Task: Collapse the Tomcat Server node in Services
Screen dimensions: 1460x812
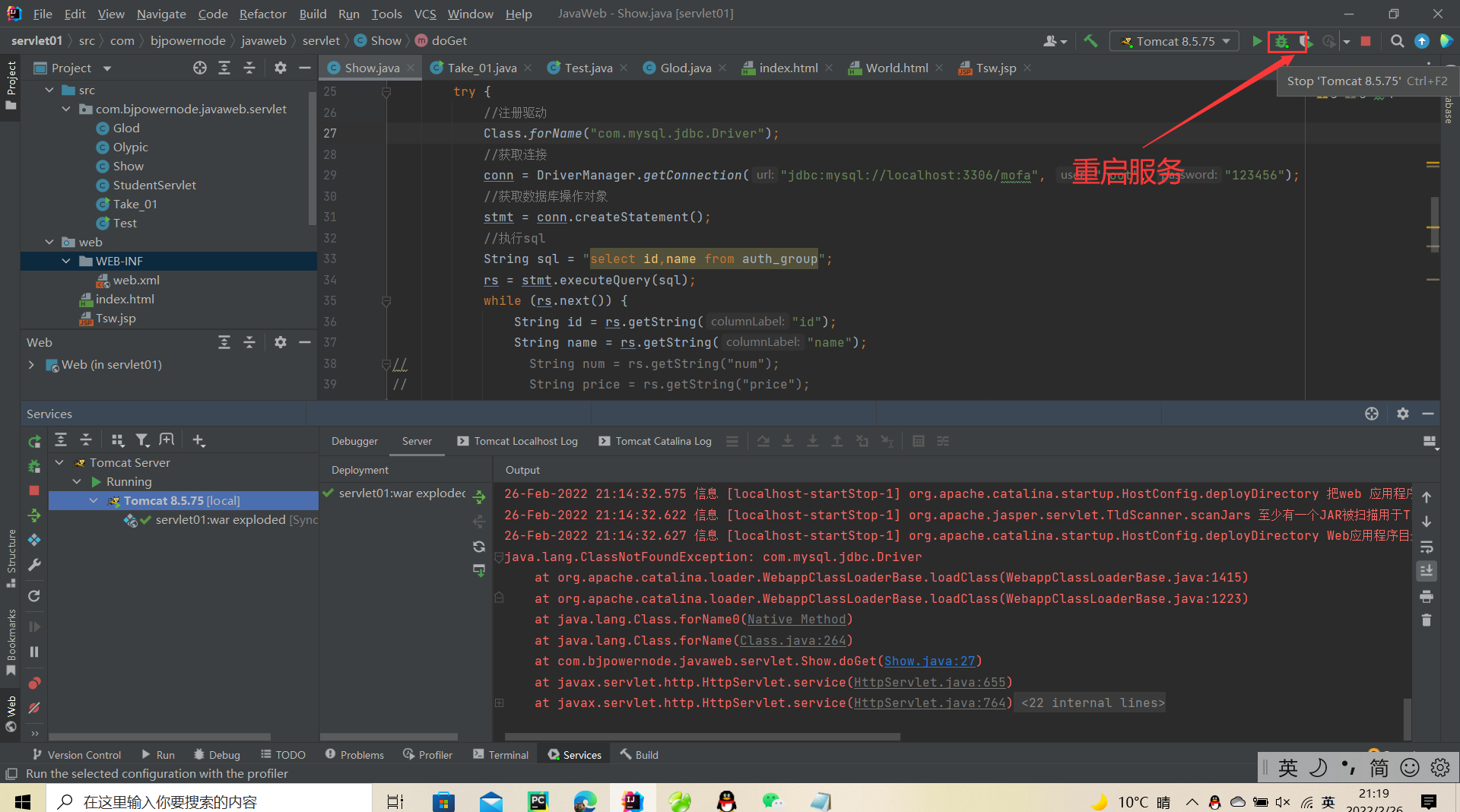Action: pyautogui.click(x=59, y=462)
